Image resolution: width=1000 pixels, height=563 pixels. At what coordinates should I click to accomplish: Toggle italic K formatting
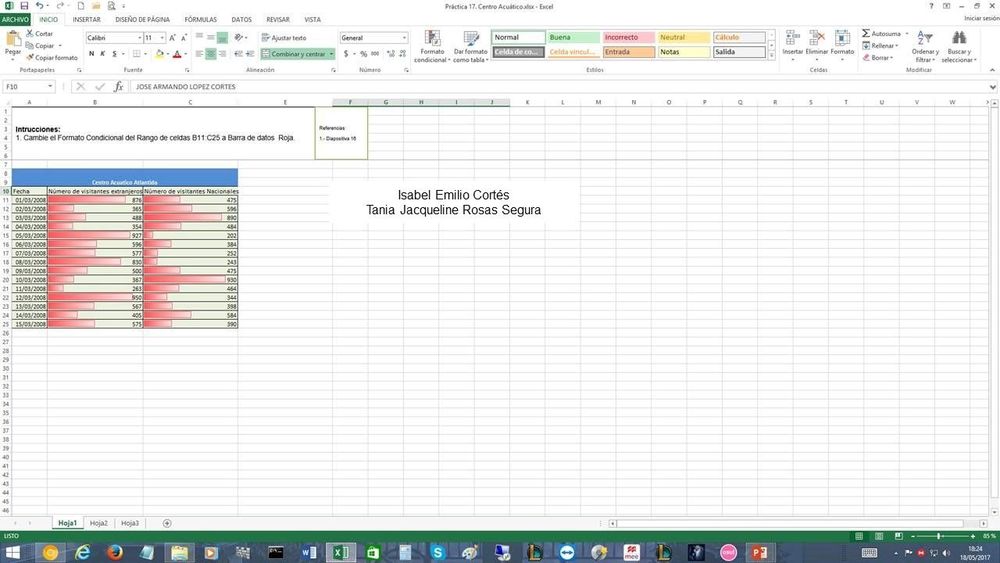pyautogui.click(x=103, y=54)
